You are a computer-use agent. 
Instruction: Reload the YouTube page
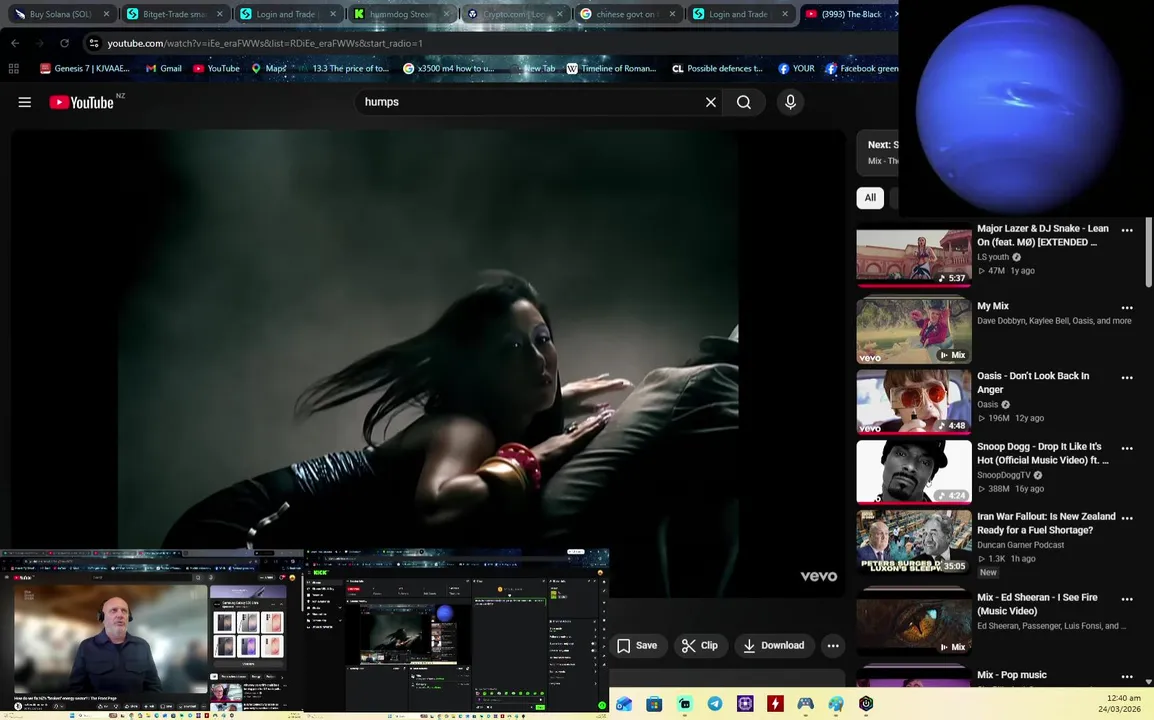tap(65, 43)
